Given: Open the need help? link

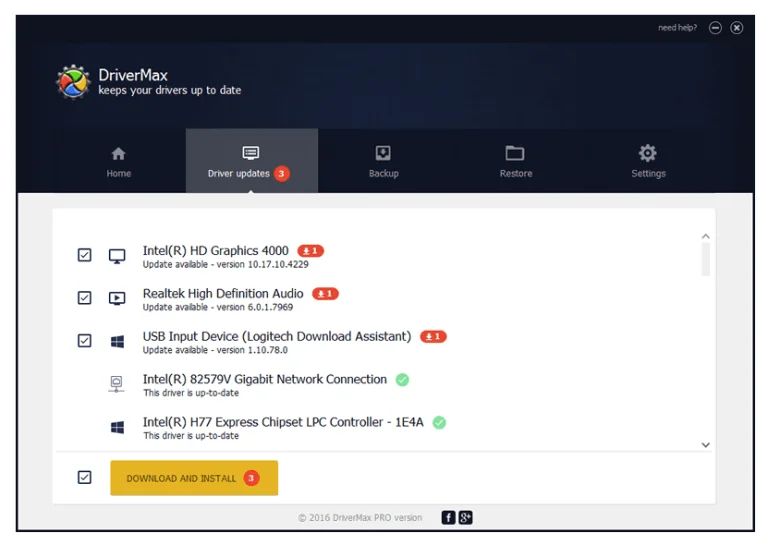Looking at the screenshot, I should (x=677, y=28).
